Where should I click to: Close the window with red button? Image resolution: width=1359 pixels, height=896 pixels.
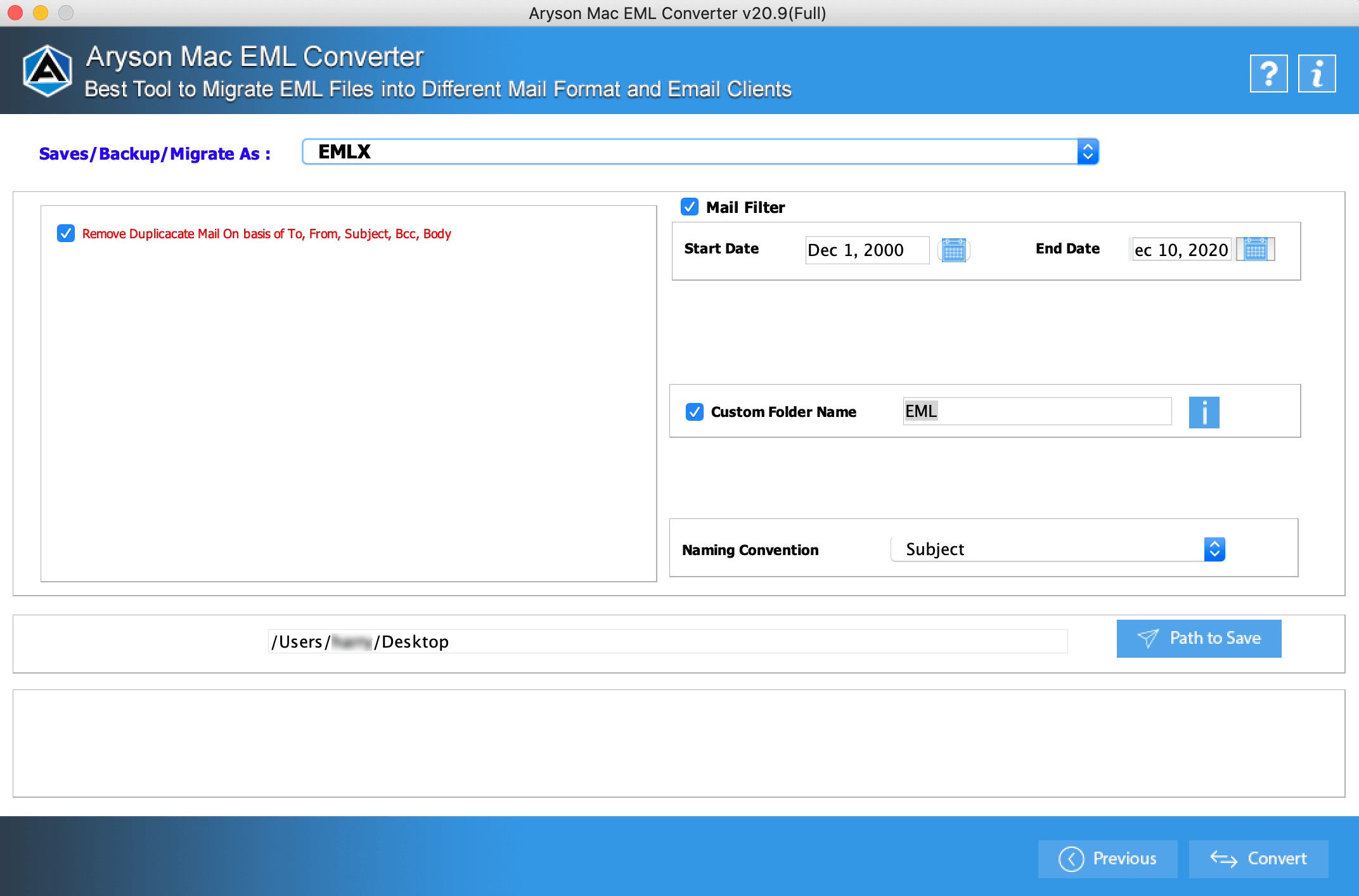click(x=15, y=13)
